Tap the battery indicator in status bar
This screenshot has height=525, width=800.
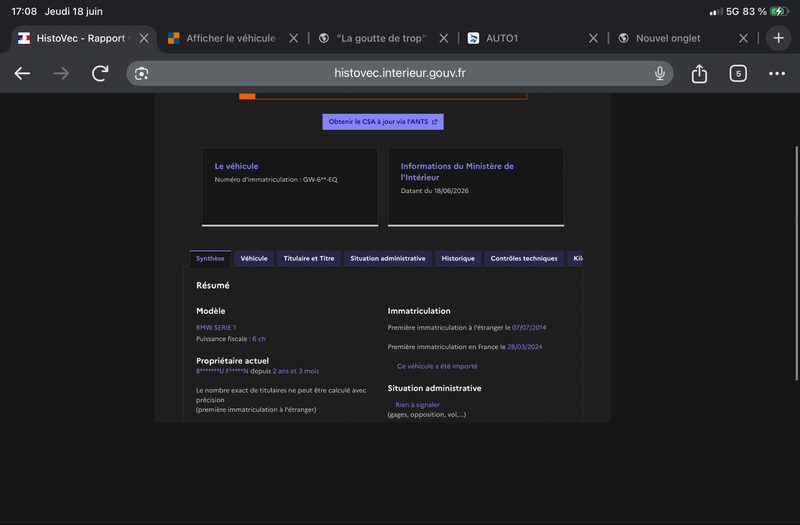(x=780, y=11)
